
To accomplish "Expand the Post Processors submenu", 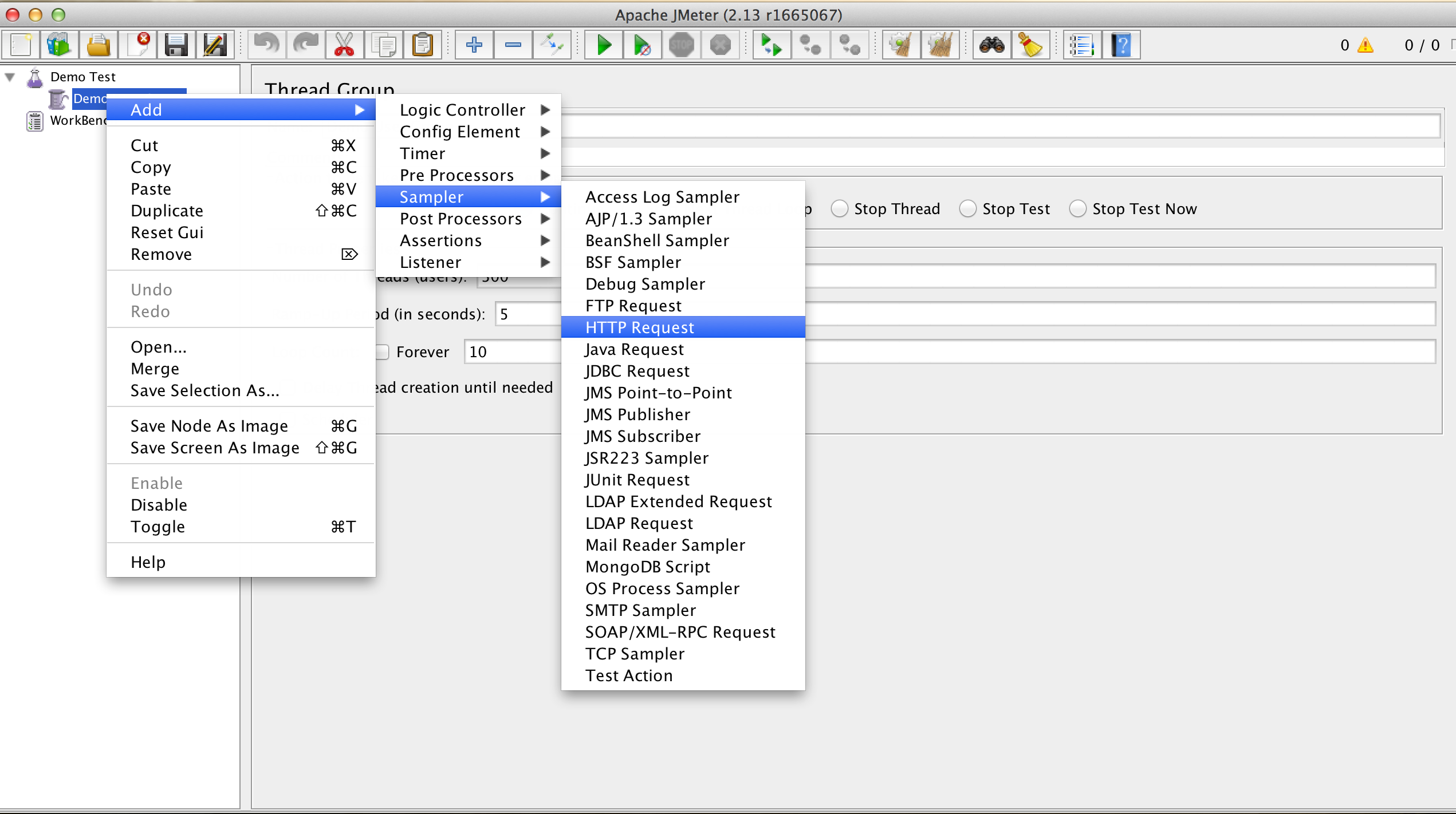I will pos(468,219).
